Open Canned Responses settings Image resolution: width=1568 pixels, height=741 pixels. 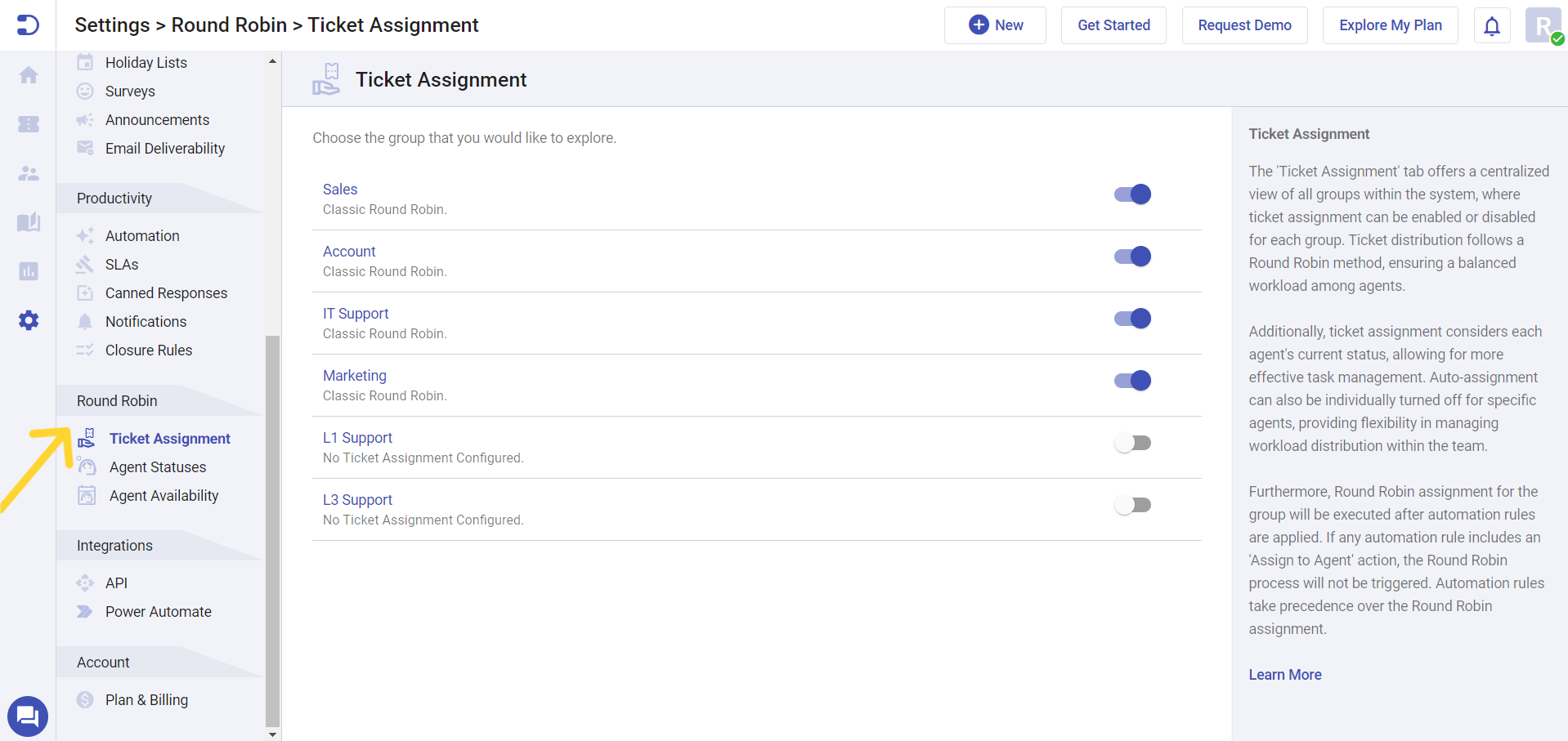(167, 292)
